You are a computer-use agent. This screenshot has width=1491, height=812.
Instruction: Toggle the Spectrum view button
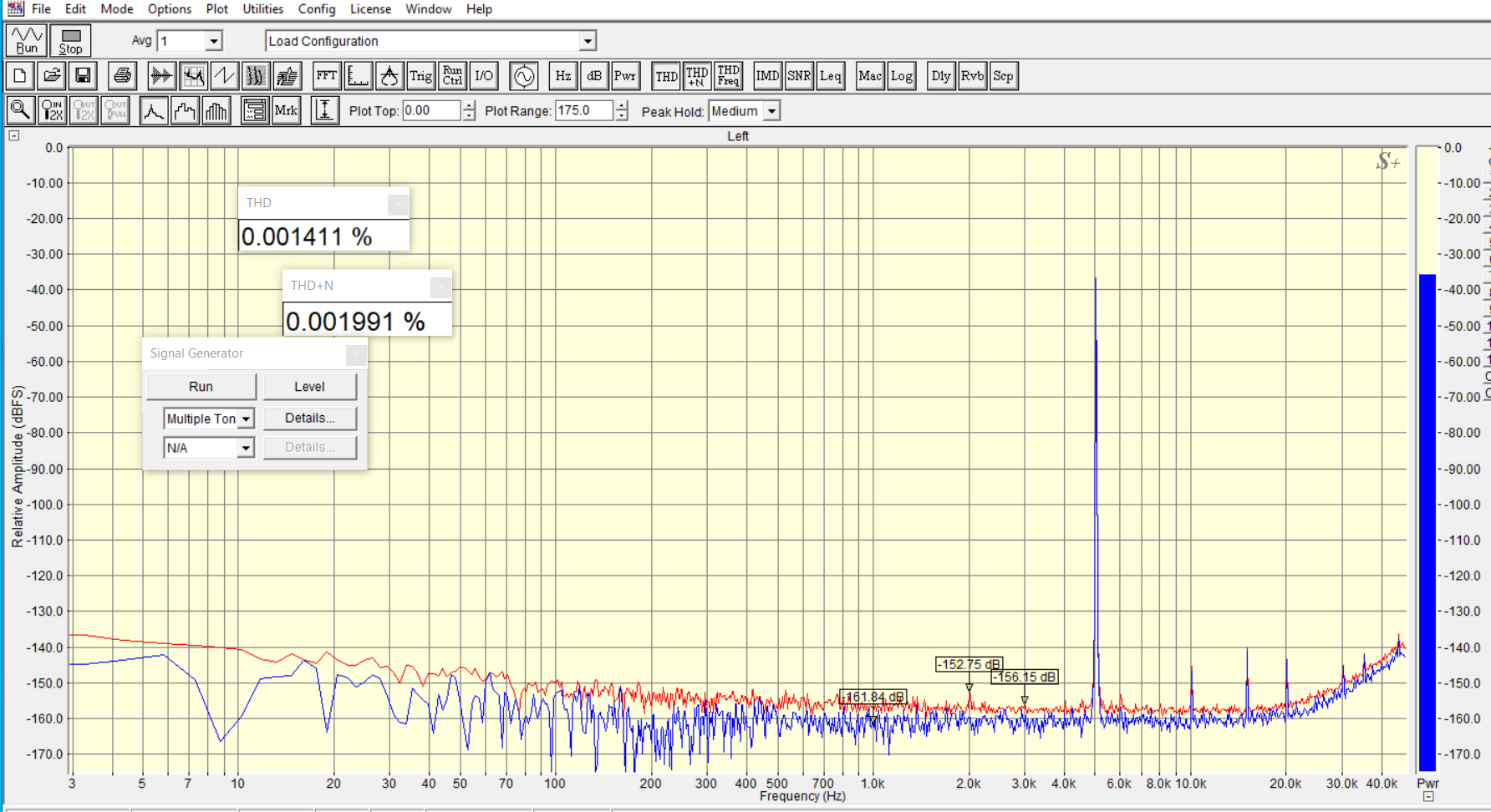[x=193, y=76]
